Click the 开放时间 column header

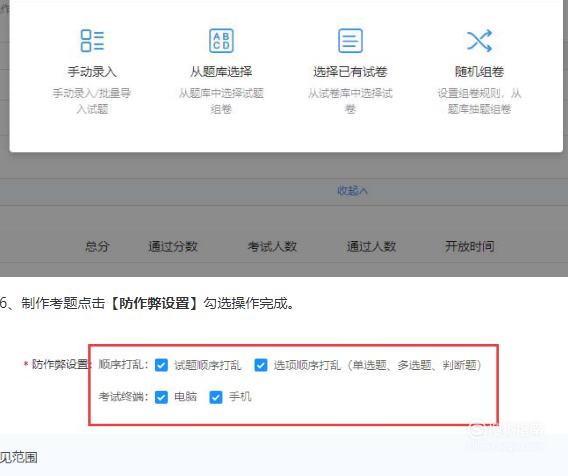coord(469,246)
